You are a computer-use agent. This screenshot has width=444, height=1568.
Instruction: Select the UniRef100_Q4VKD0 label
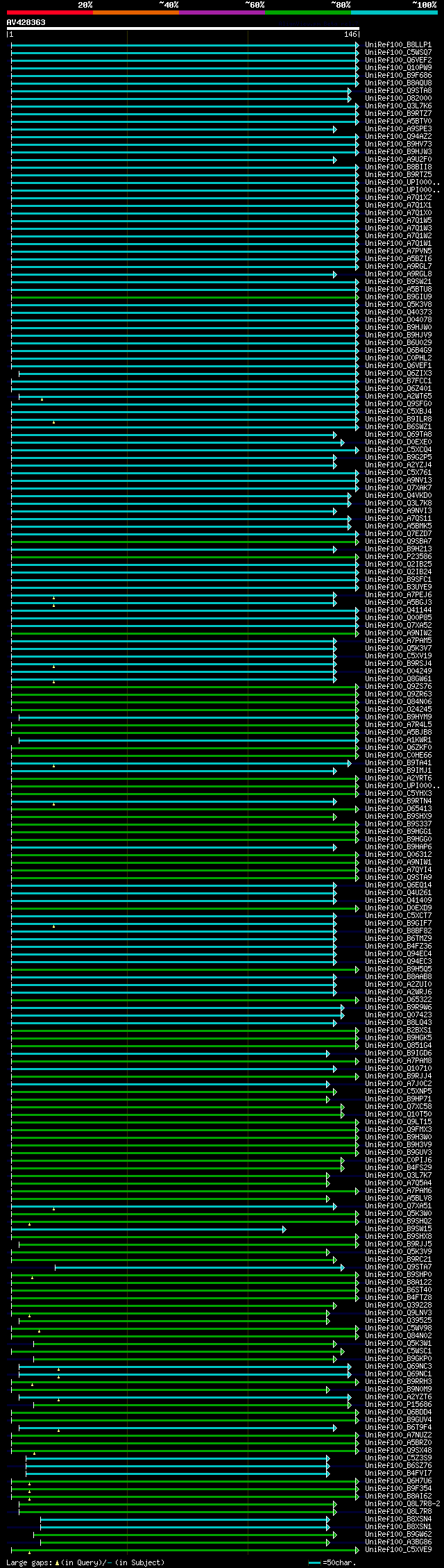point(398,495)
